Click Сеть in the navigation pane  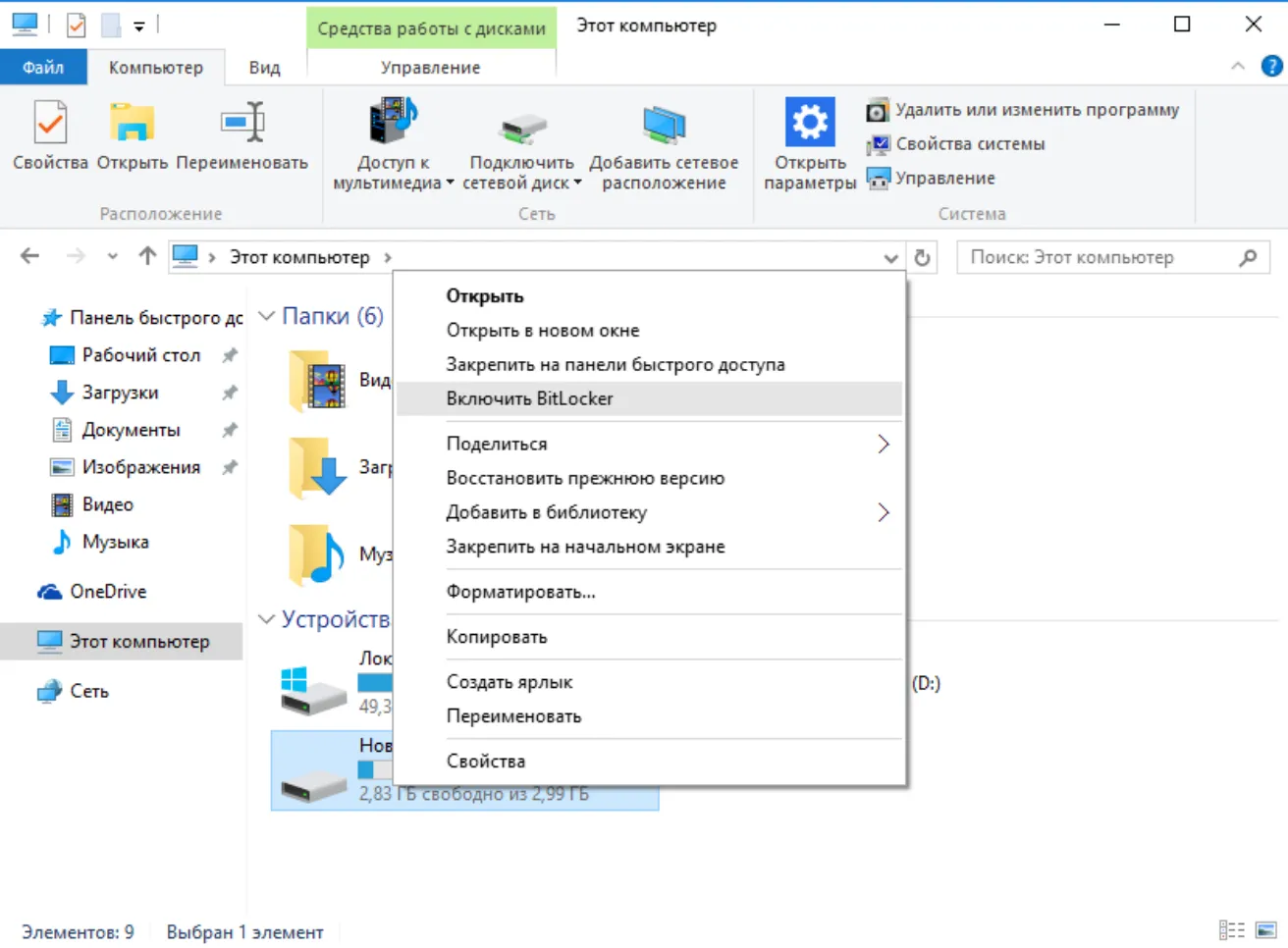[x=89, y=691]
